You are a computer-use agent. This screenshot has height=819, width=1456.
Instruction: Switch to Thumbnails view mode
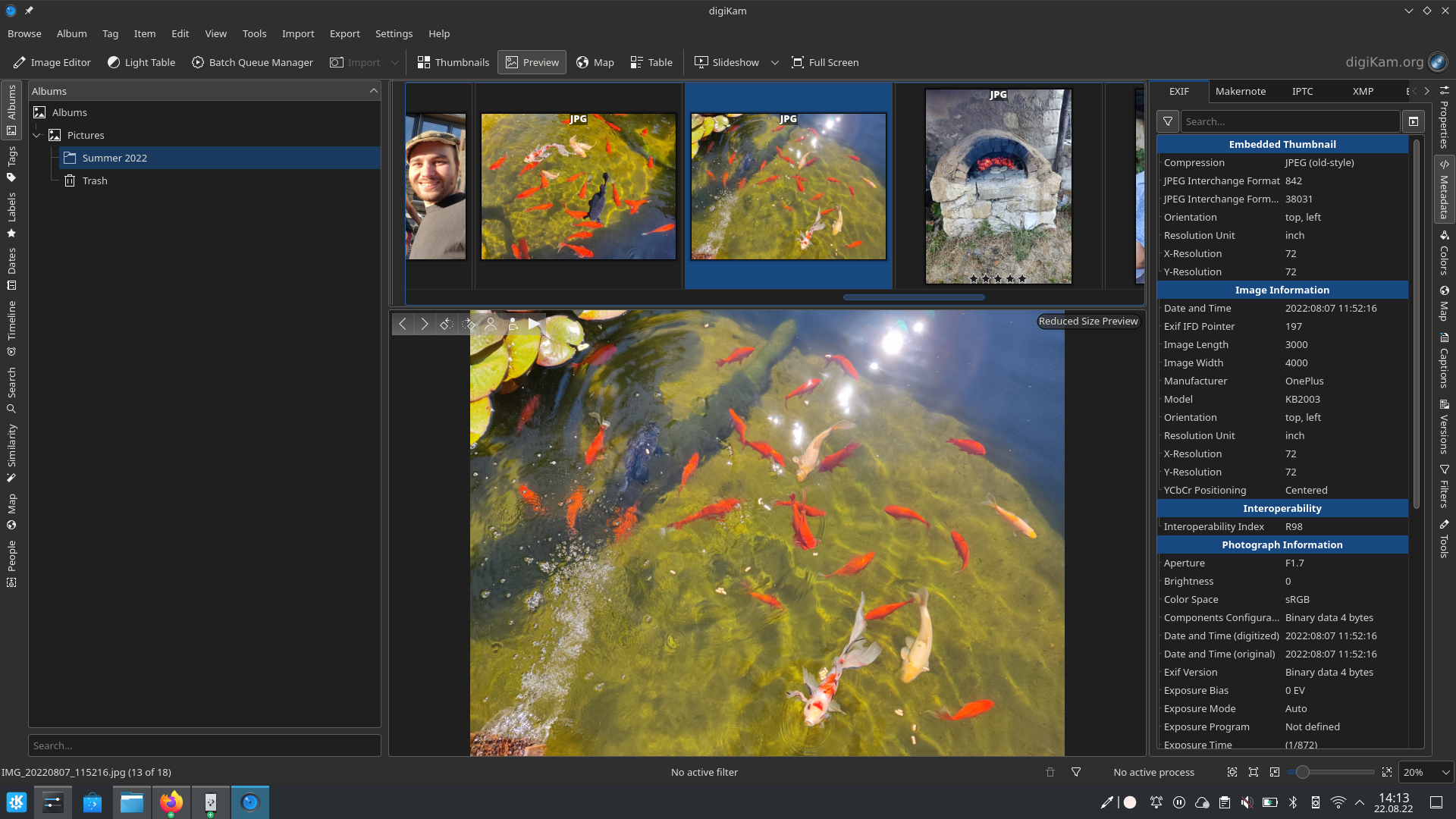tap(453, 62)
